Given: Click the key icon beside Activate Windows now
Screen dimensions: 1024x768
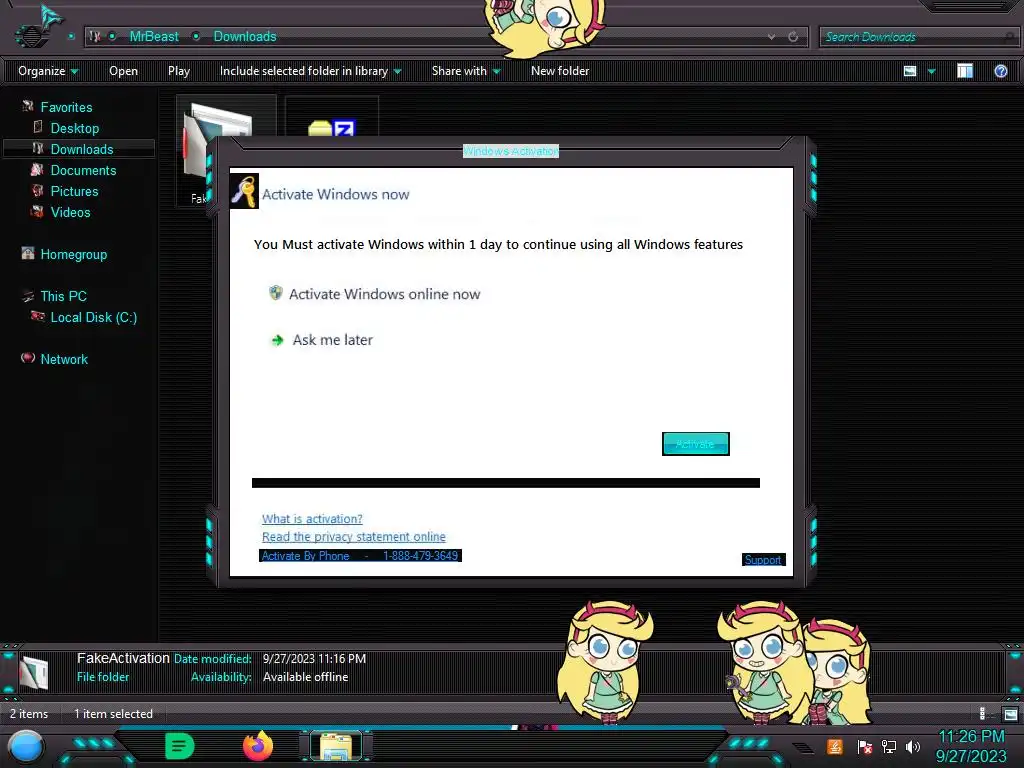Looking at the screenshot, I should point(244,191).
